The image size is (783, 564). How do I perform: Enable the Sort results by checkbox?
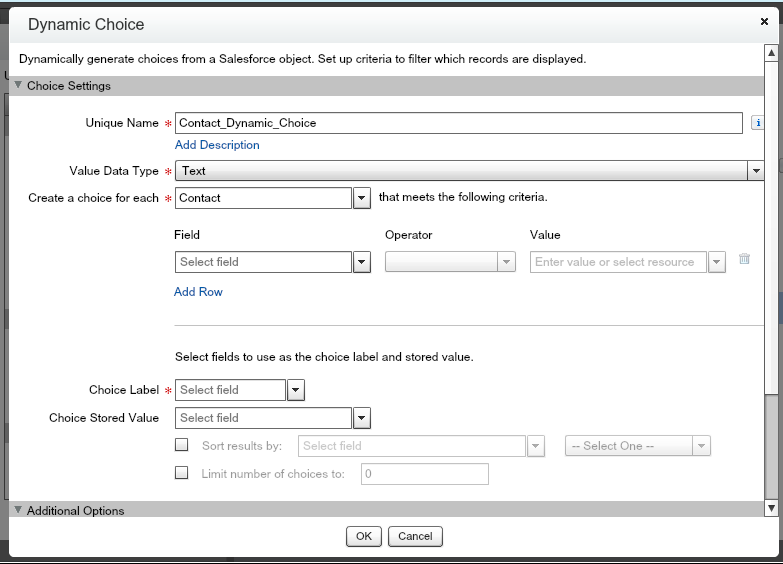pyautogui.click(x=181, y=445)
